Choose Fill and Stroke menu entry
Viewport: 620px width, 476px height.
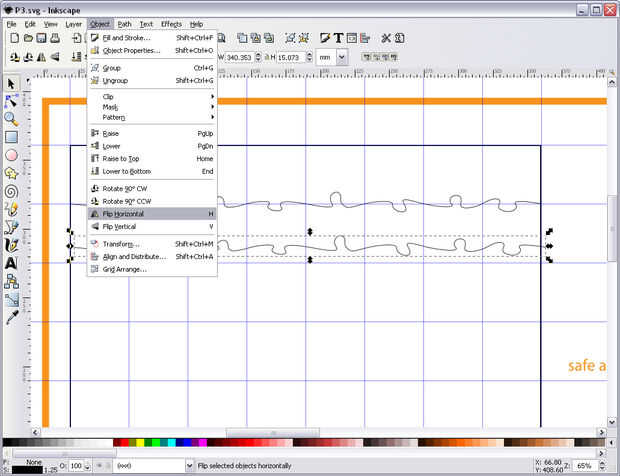tap(152, 38)
